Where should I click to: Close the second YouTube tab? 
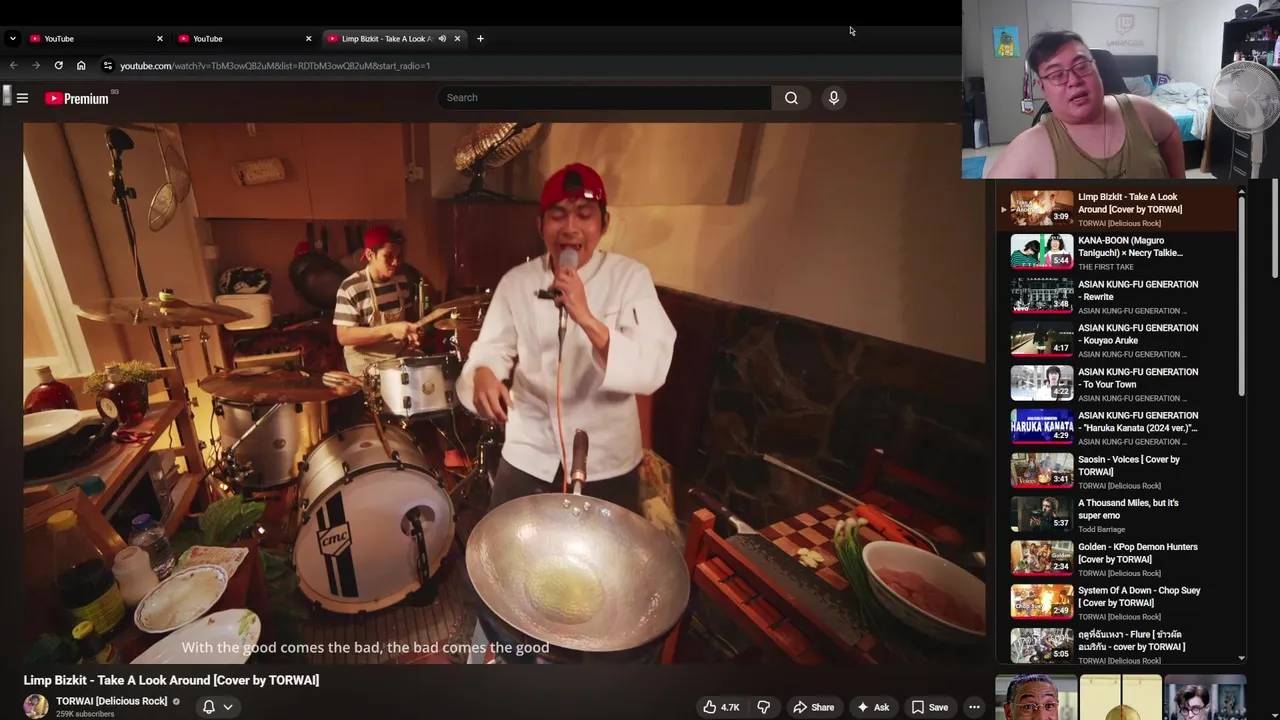308,39
